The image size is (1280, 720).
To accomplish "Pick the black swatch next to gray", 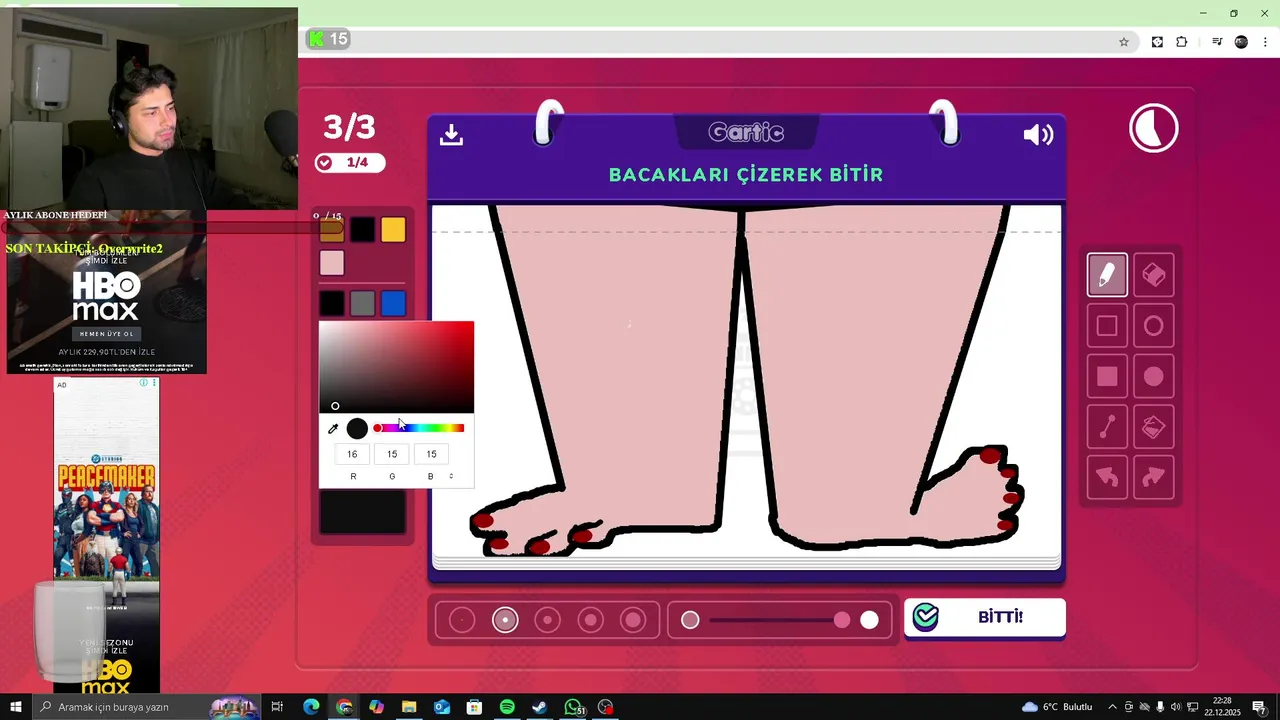I will tap(332, 303).
